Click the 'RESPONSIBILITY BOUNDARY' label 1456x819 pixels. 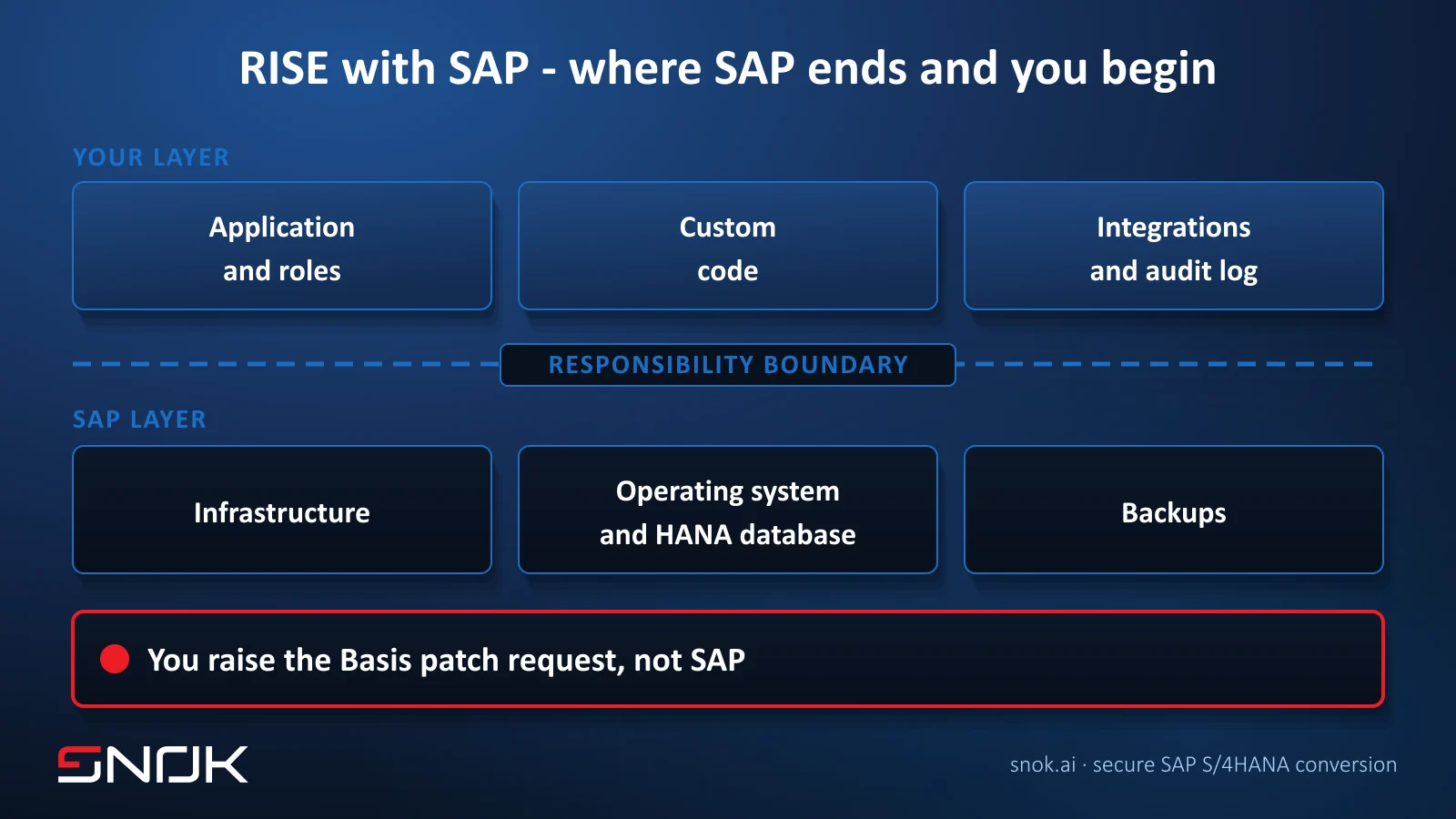728,365
